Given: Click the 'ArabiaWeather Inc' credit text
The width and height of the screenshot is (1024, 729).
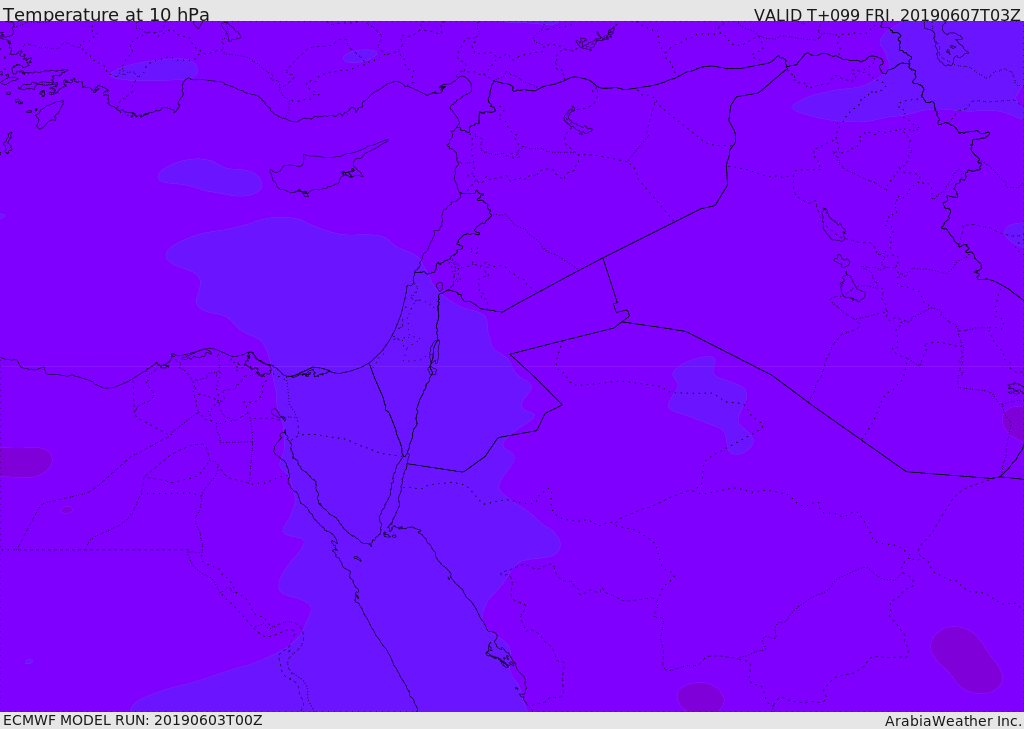Looking at the screenshot, I should 952,721.
